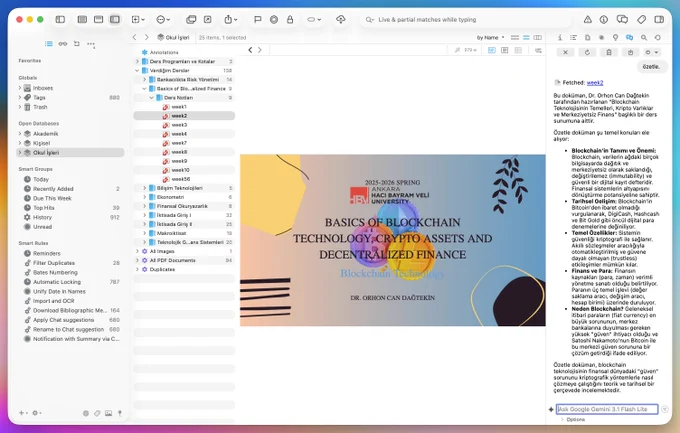Select All PDF Documents smart group
Viewport: 680px width, 433px height.
tap(172, 260)
